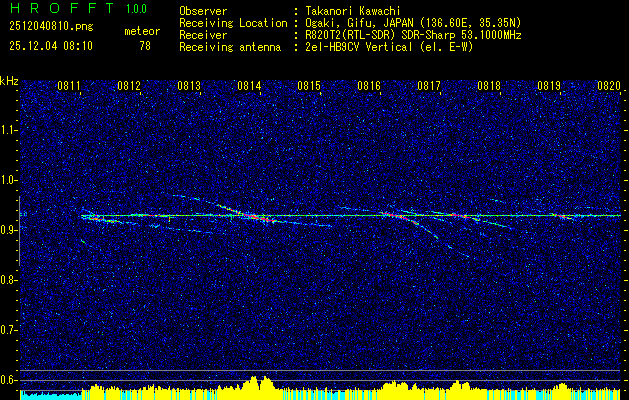Screen dimensions: 629x400
Task: Click the 0.9 kHz axis label
Action: tap(8, 230)
